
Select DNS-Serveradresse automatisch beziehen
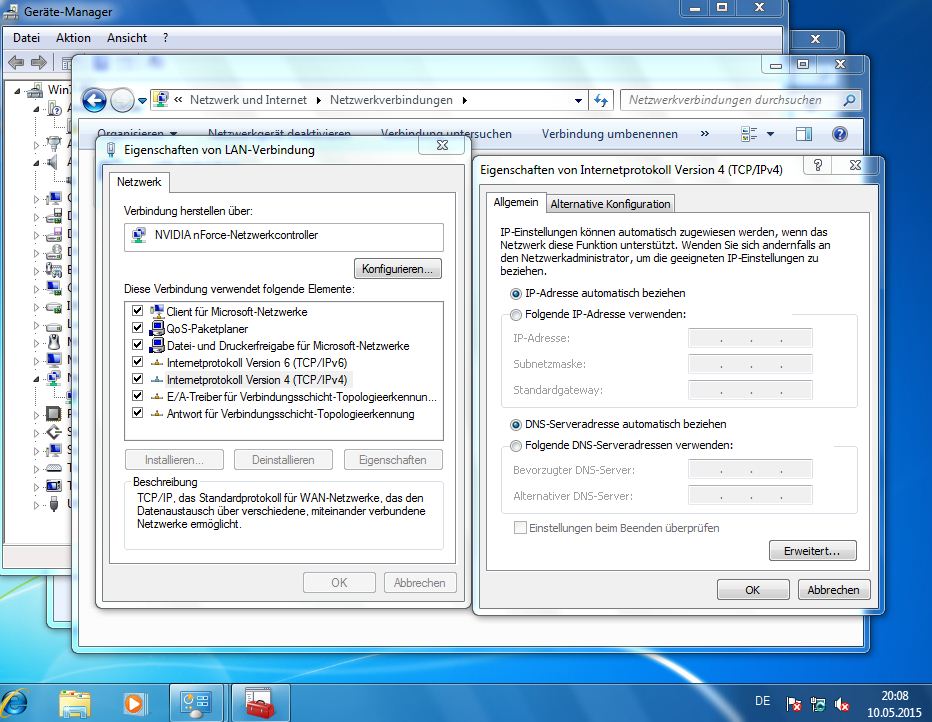[x=516, y=425]
